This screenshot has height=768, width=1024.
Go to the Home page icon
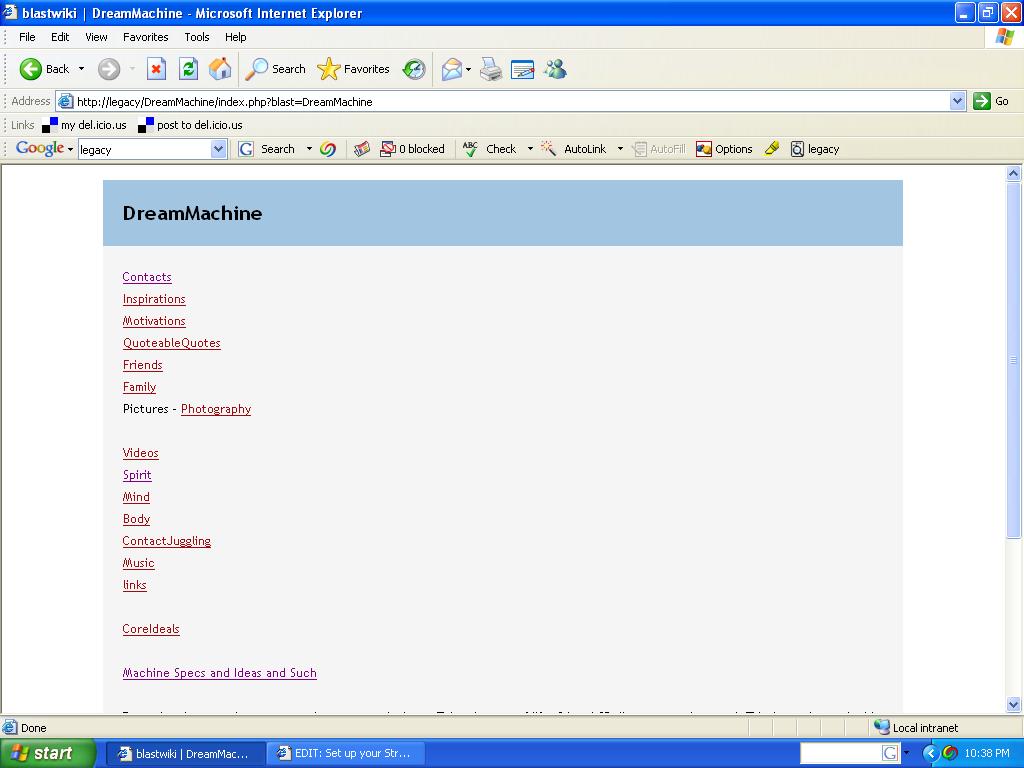pyautogui.click(x=220, y=69)
